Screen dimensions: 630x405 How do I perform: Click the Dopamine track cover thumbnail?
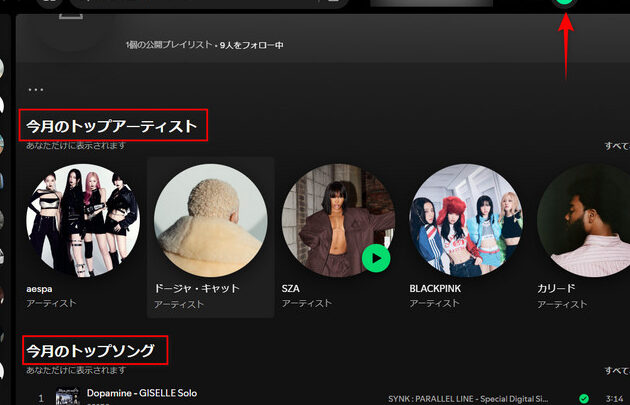(68, 397)
